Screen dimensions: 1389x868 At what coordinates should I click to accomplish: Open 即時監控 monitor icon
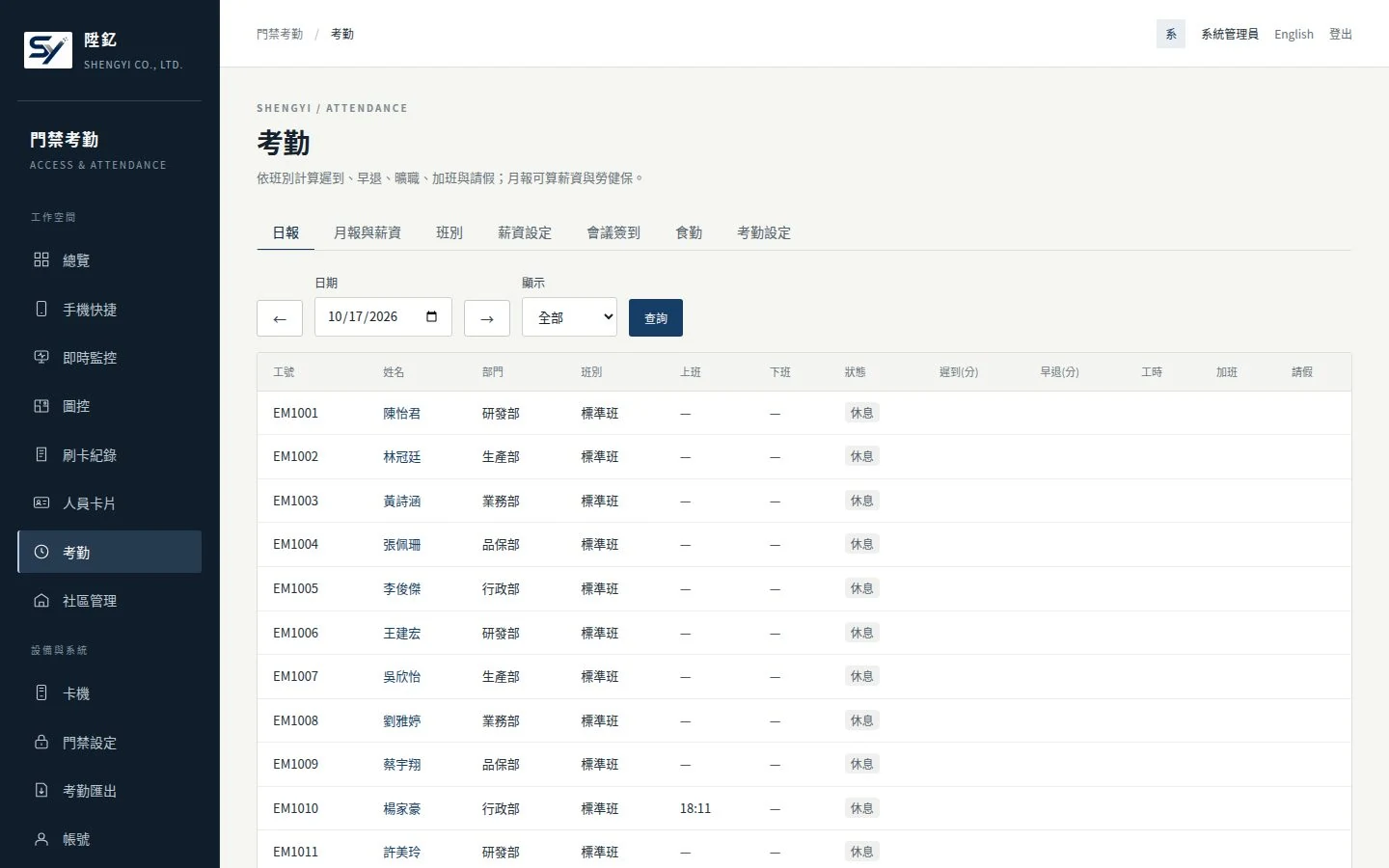(x=41, y=357)
